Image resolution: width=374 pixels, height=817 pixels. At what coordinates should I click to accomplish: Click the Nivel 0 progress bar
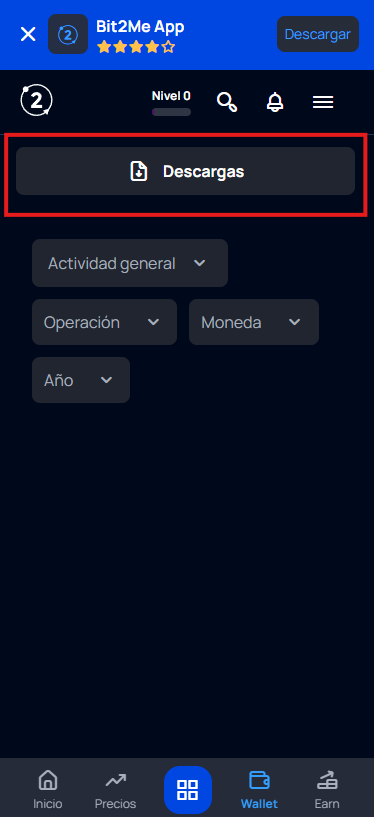pos(171,112)
